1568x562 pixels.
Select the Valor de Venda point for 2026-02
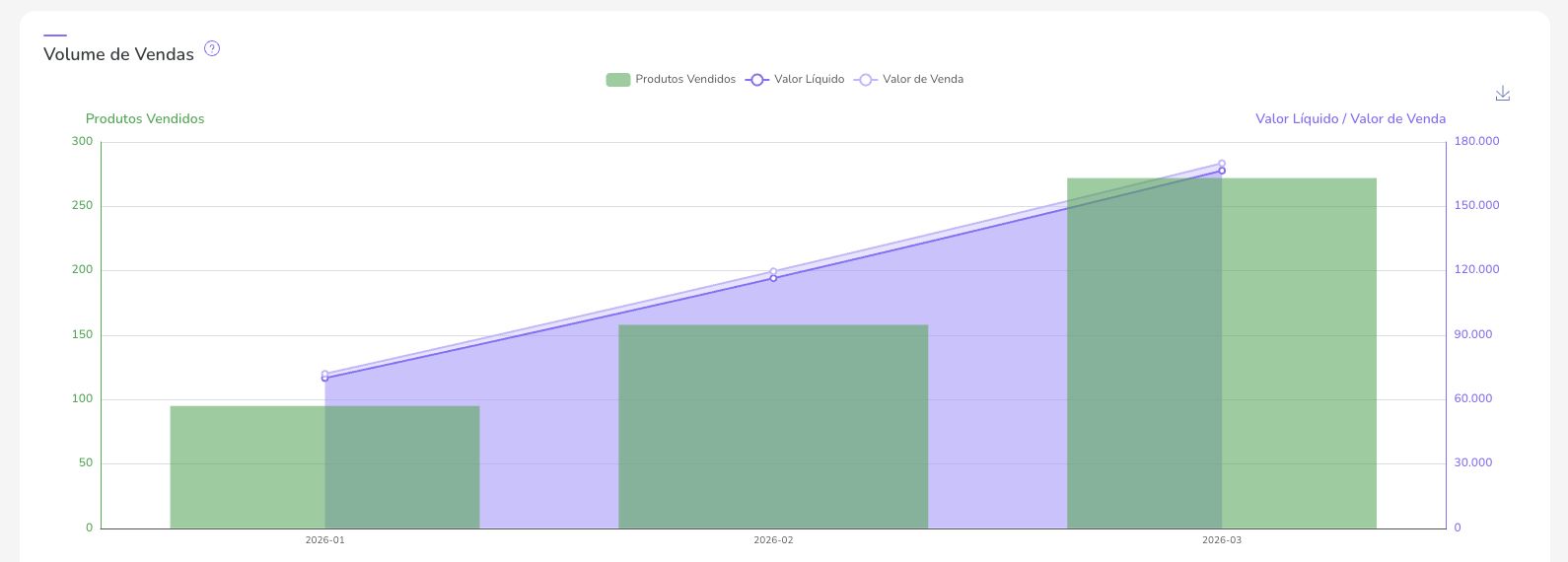[x=773, y=271]
